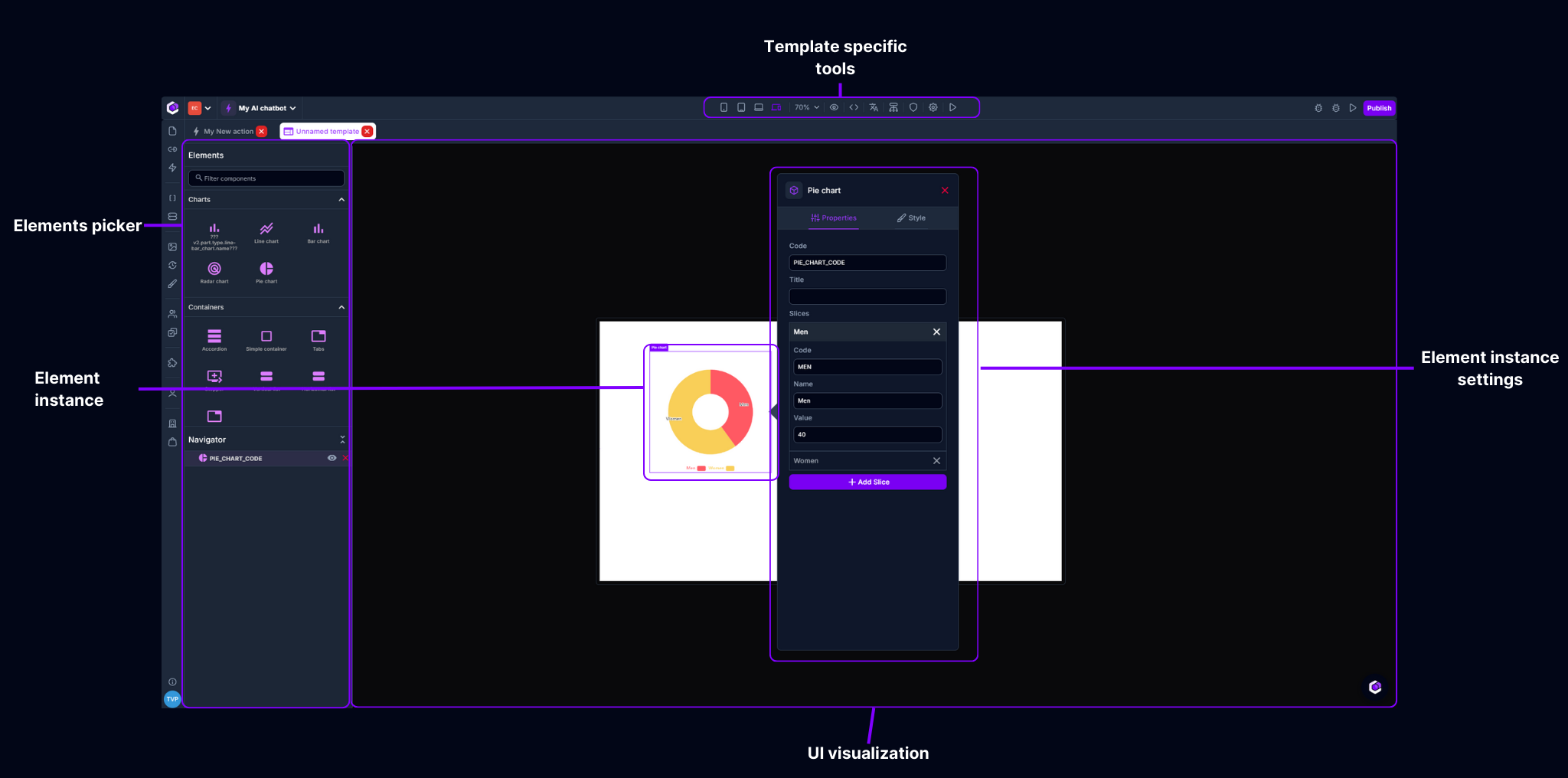
Task: Click the Filter components search field
Action: tap(266, 178)
